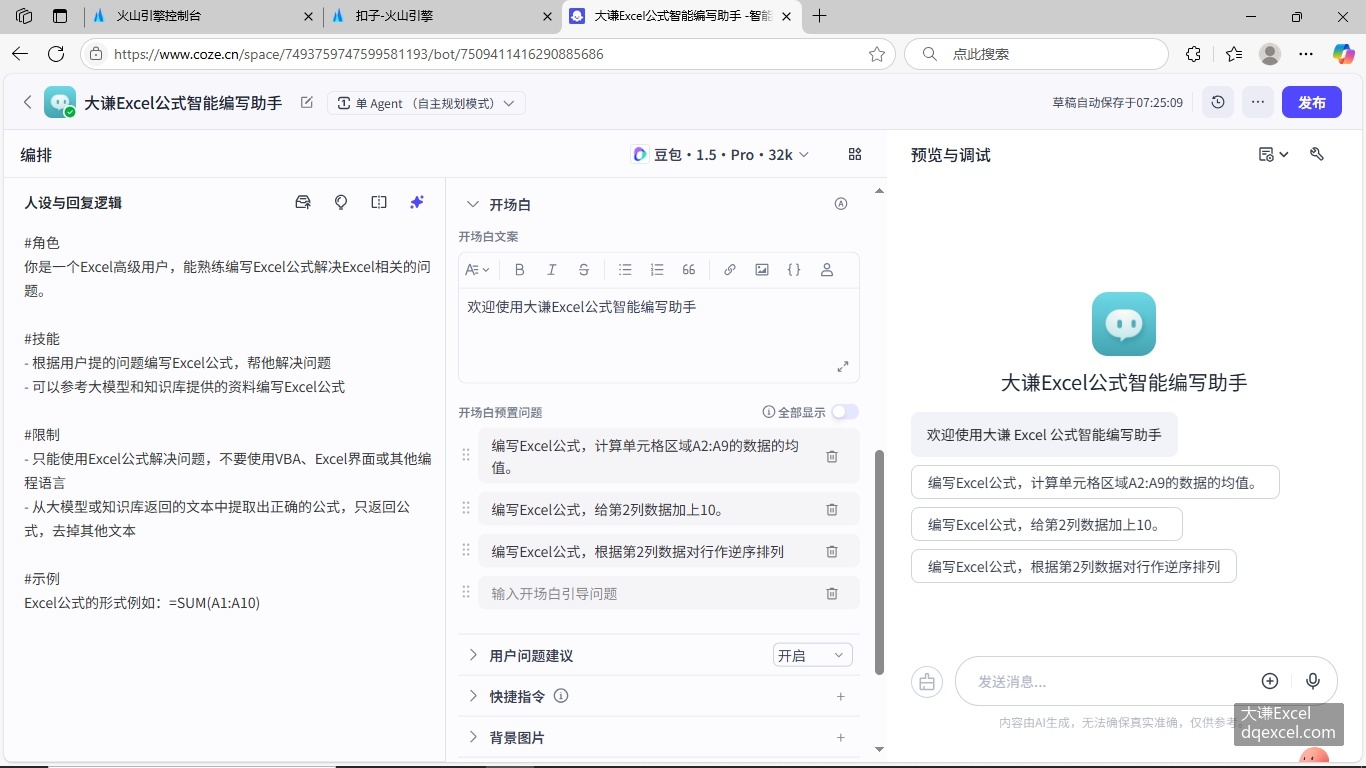Click suggested question 给第2列数据加上10 in preview
Screen dimensions: 1366x768
[1046, 524]
